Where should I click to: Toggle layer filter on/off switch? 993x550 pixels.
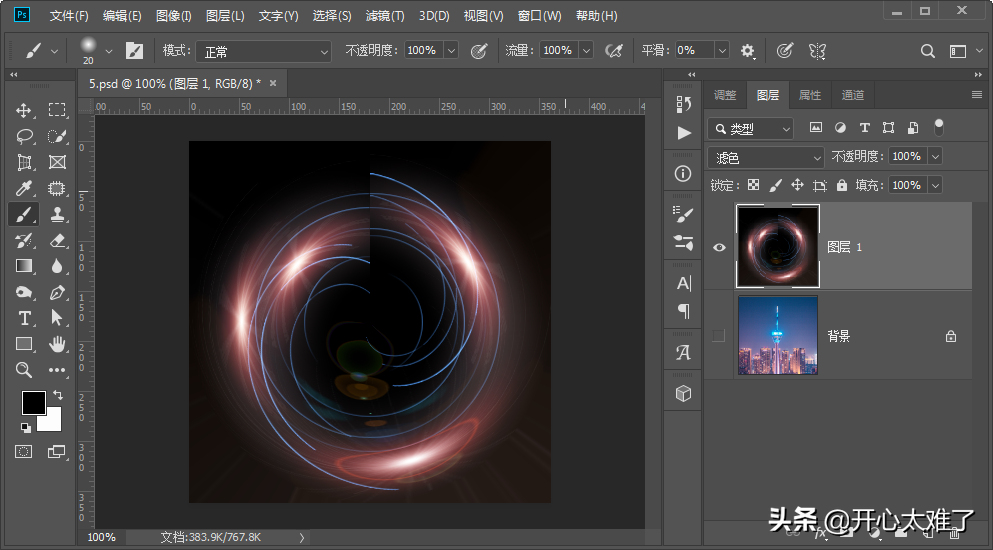click(x=939, y=127)
